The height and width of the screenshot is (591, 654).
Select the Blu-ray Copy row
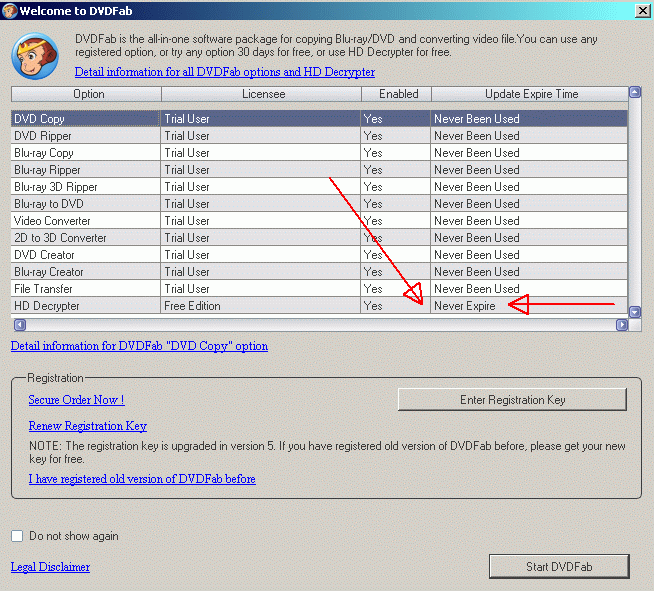point(319,153)
